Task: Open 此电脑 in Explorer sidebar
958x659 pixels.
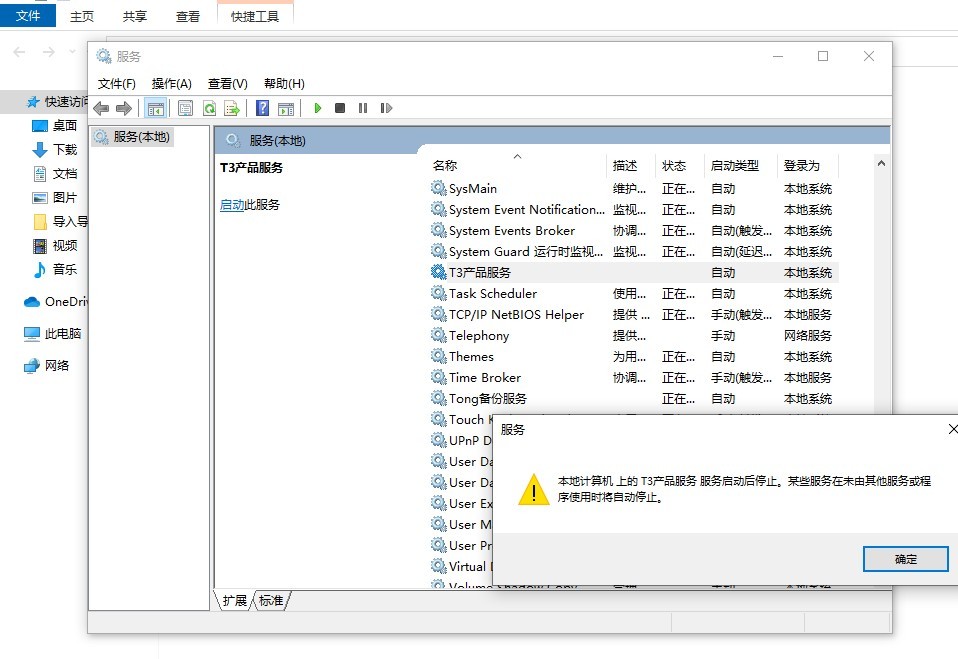Action: [53, 333]
